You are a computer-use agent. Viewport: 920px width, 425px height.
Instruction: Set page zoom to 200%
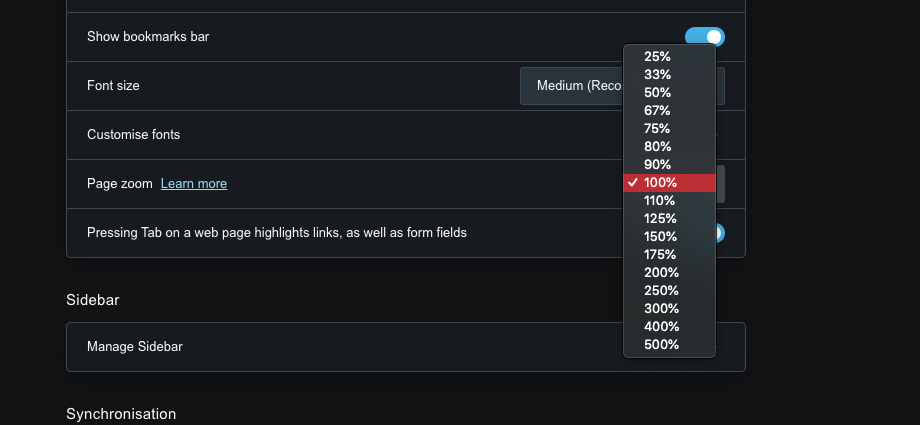tap(661, 273)
